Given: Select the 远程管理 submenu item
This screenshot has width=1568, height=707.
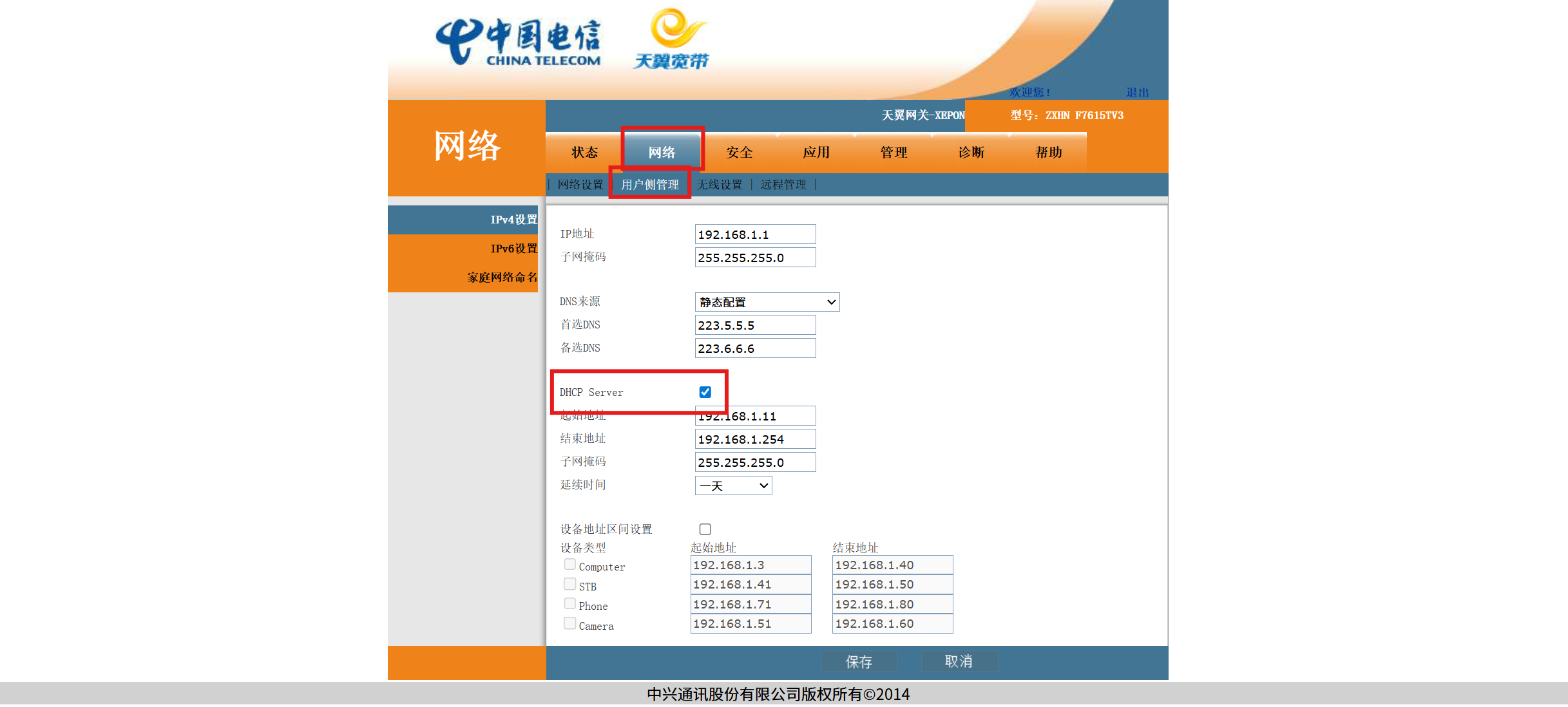Looking at the screenshot, I should pos(783,185).
